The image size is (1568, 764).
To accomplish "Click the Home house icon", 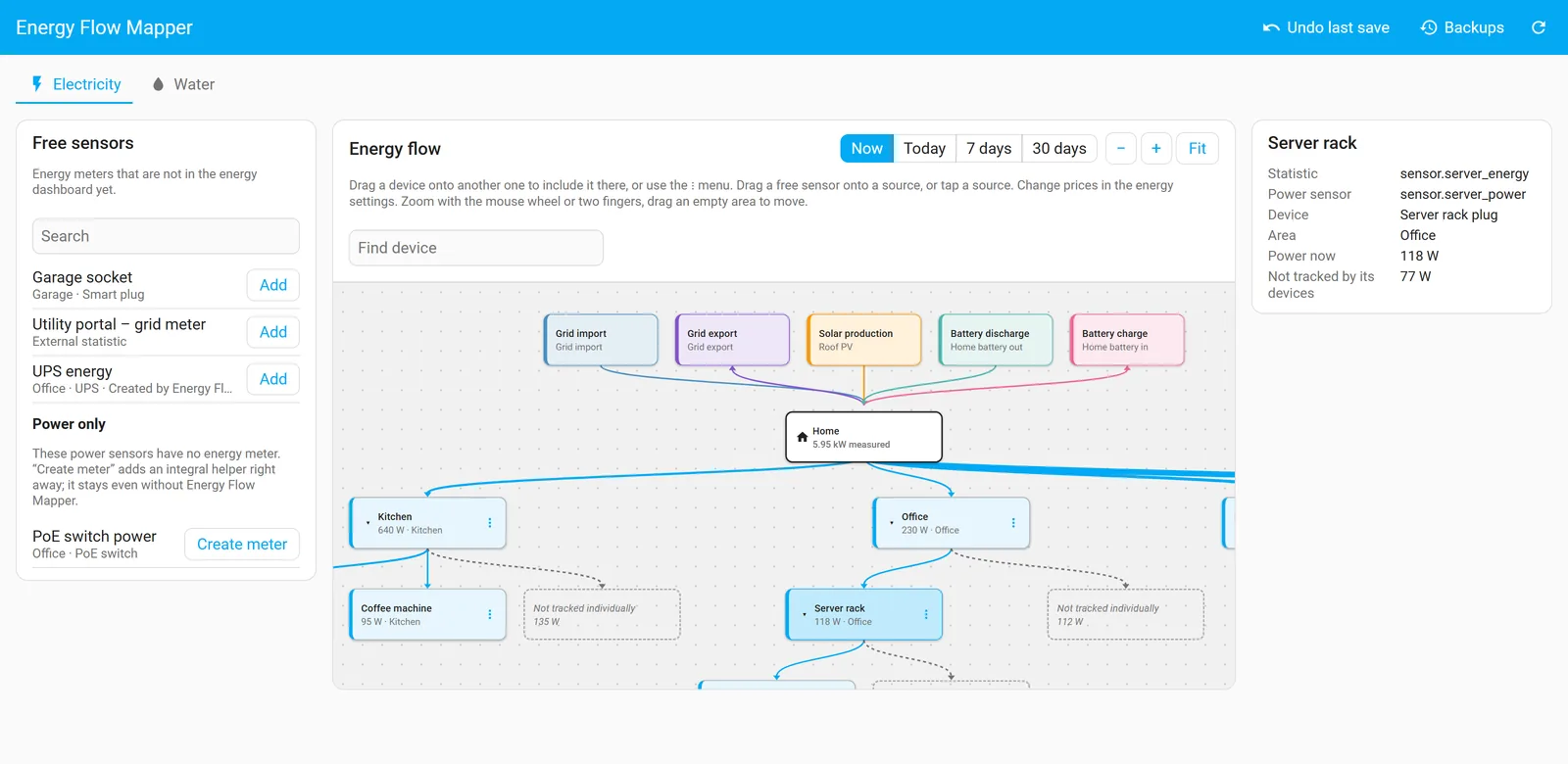I will pyautogui.click(x=803, y=437).
